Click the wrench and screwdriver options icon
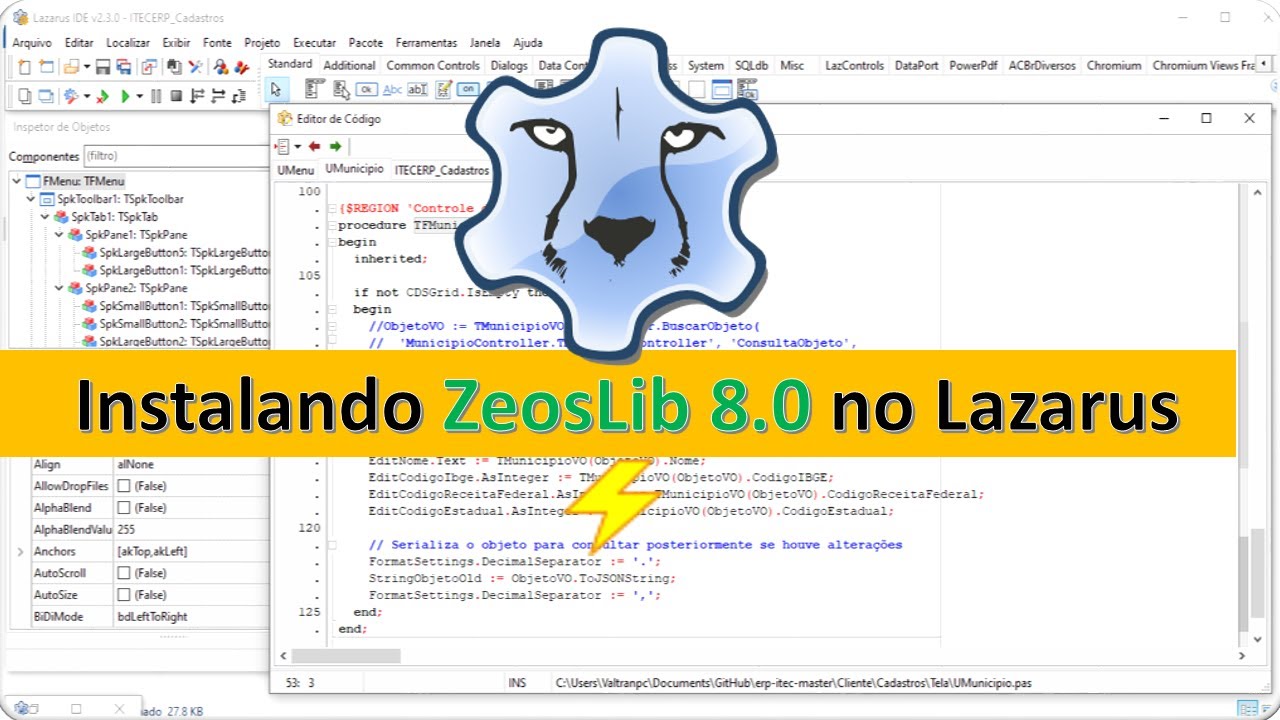Image resolution: width=1280 pixels, height=720 pixels. coord(195,67)
